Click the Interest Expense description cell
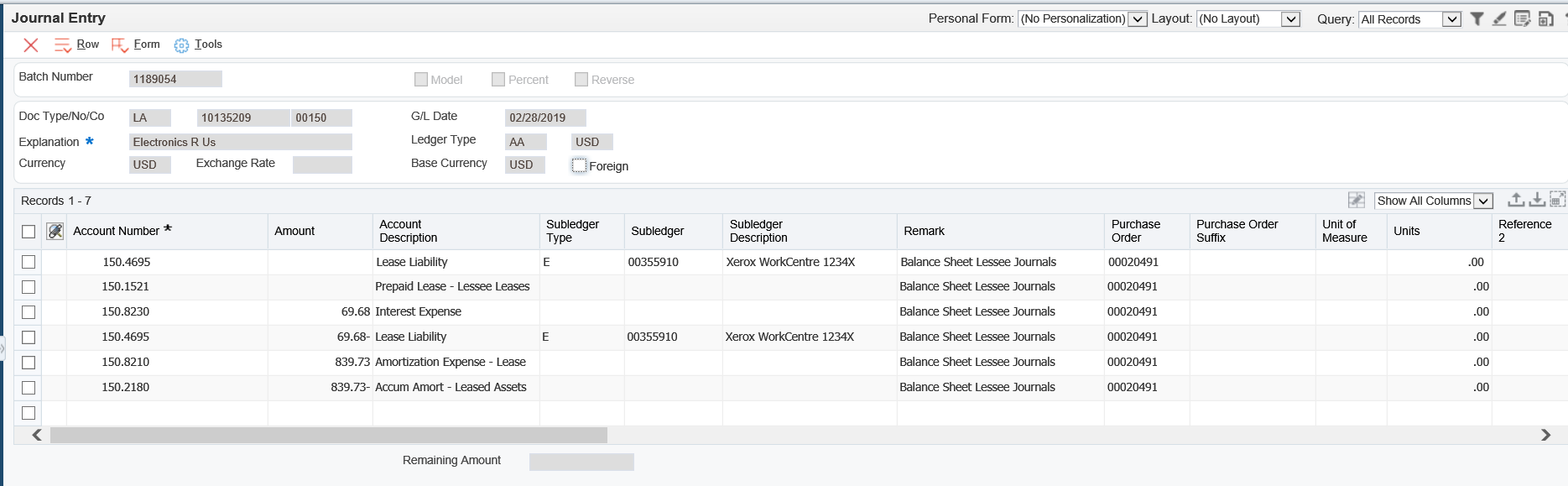Viewport: 1568px width, 486px height. [456, 311]
